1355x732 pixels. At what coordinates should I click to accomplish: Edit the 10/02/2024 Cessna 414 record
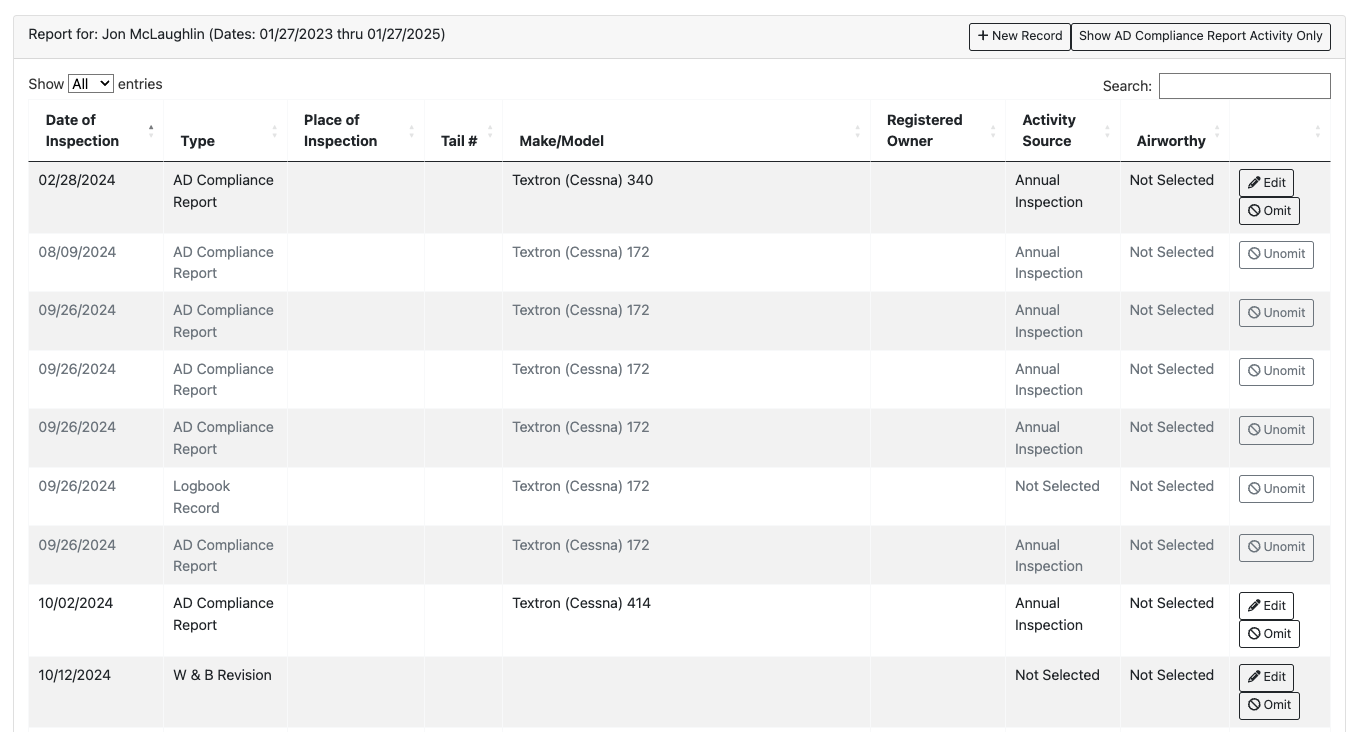click(x=1266, y=606)
